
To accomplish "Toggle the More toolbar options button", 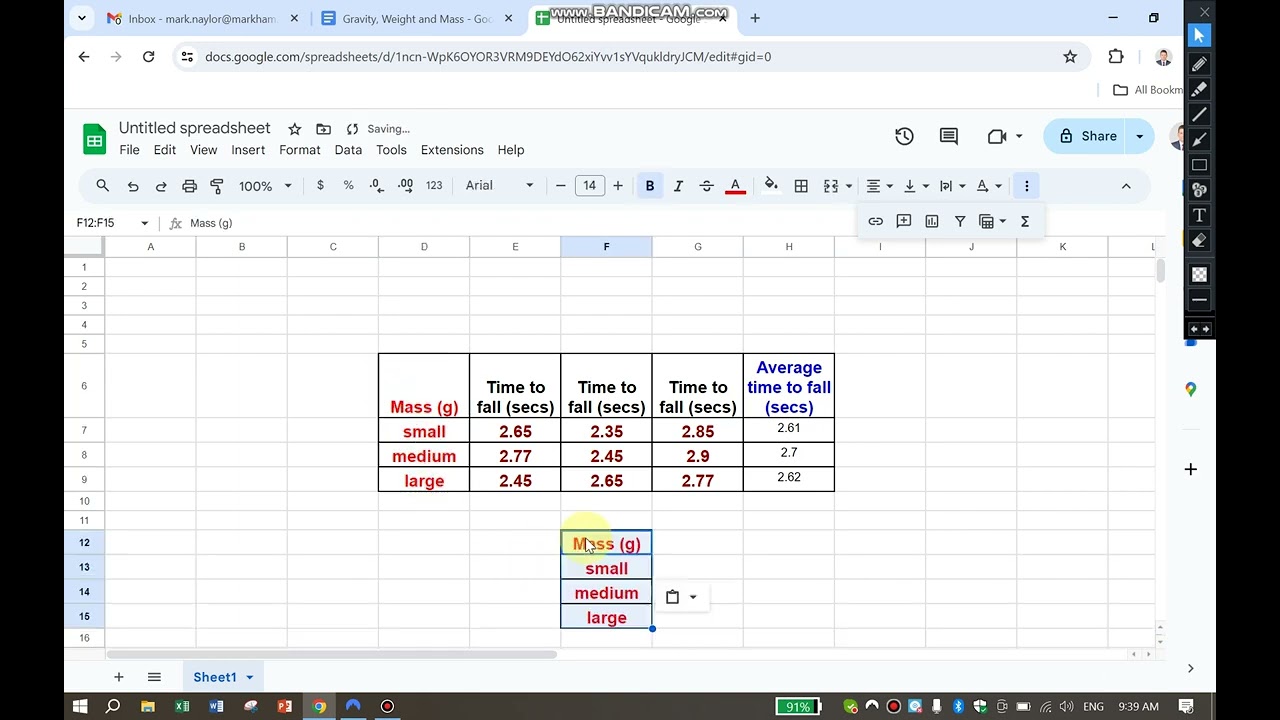I will 1026,186.
